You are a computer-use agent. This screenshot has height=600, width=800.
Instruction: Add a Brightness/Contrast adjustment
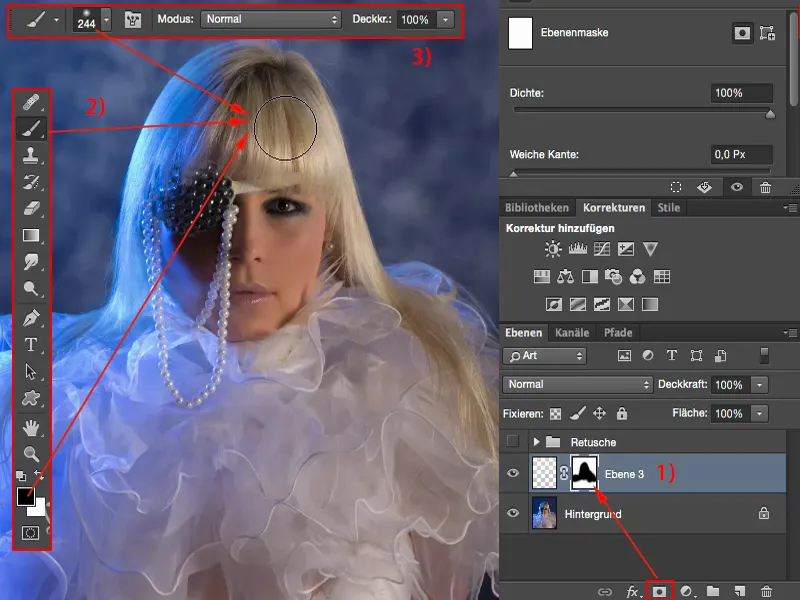pos(553,249)
